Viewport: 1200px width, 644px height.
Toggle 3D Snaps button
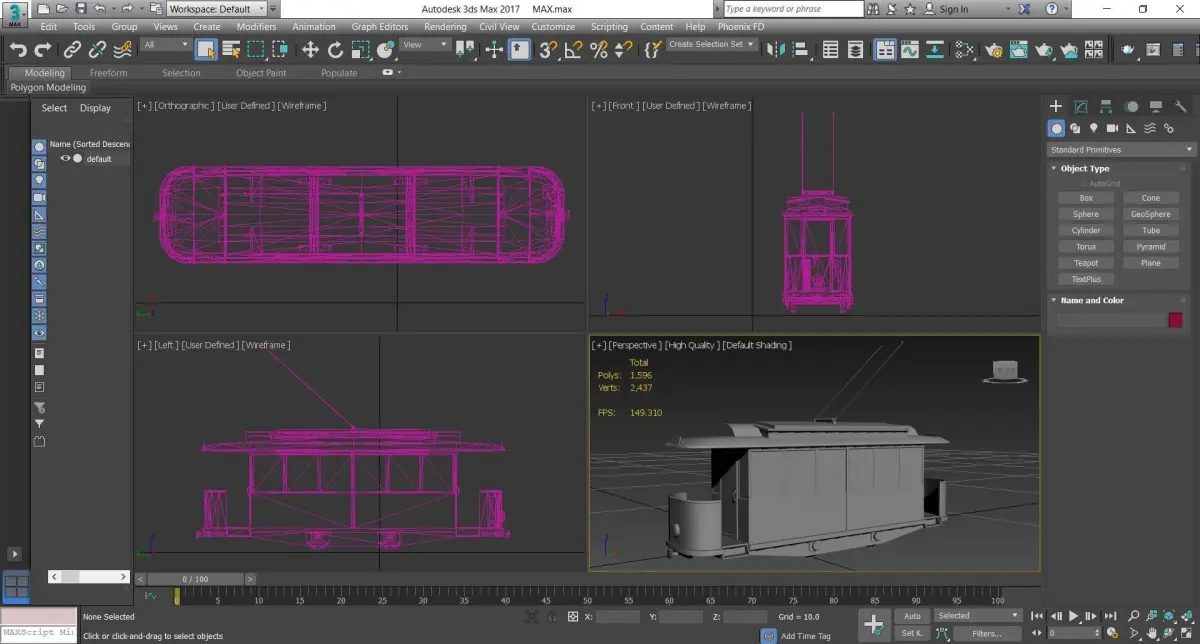click(548, 49)
